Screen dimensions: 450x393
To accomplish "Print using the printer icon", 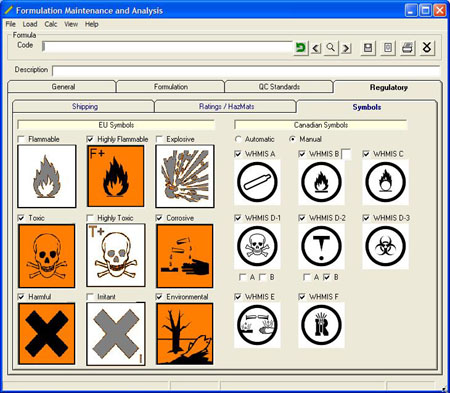I will (407, 48).
